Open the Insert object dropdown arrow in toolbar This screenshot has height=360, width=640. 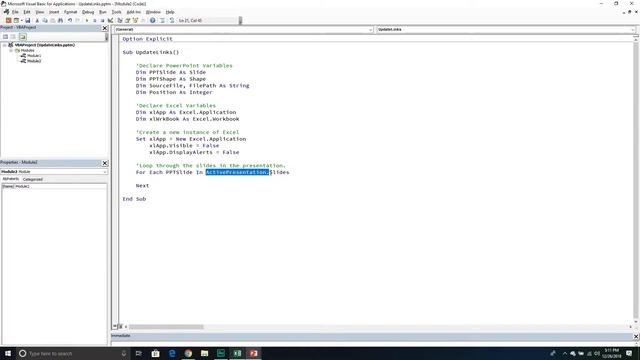[x=22, y=20]
